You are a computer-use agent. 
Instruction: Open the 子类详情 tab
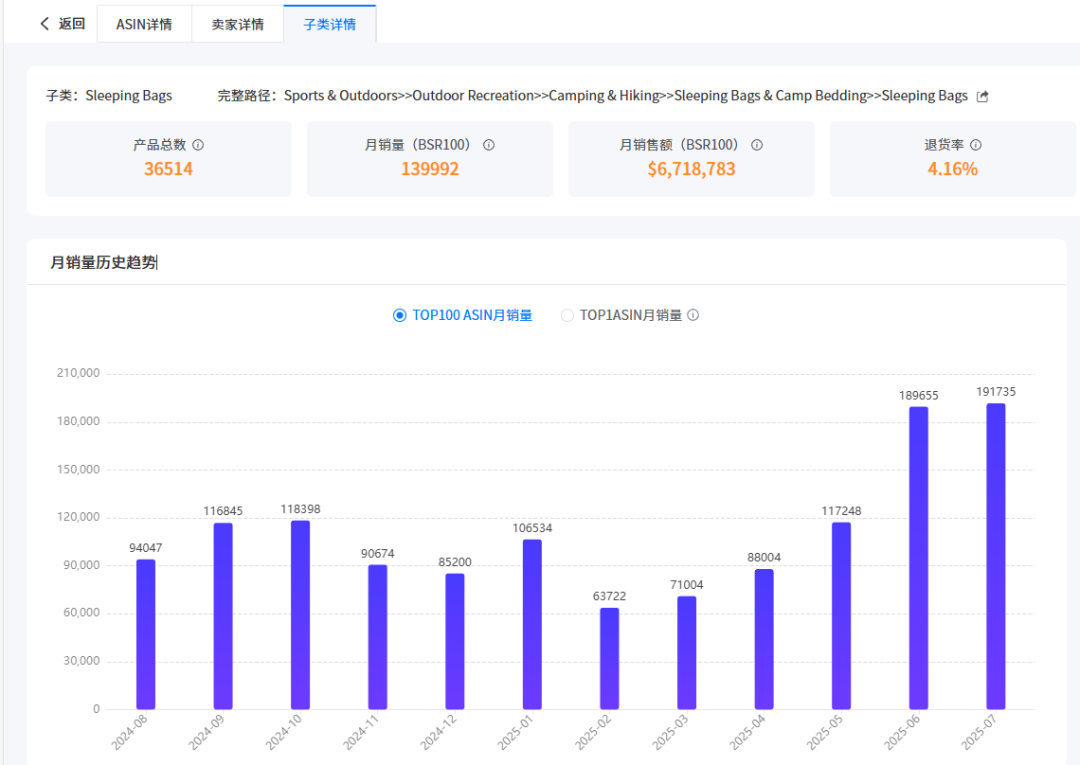[x=330, y=24]
